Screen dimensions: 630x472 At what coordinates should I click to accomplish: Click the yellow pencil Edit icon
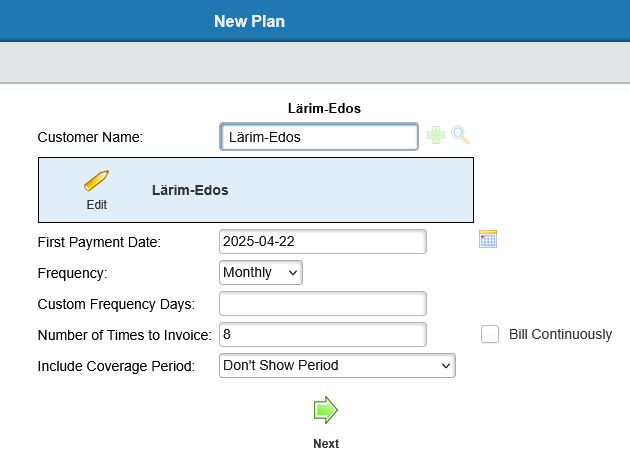click(96, 180)
